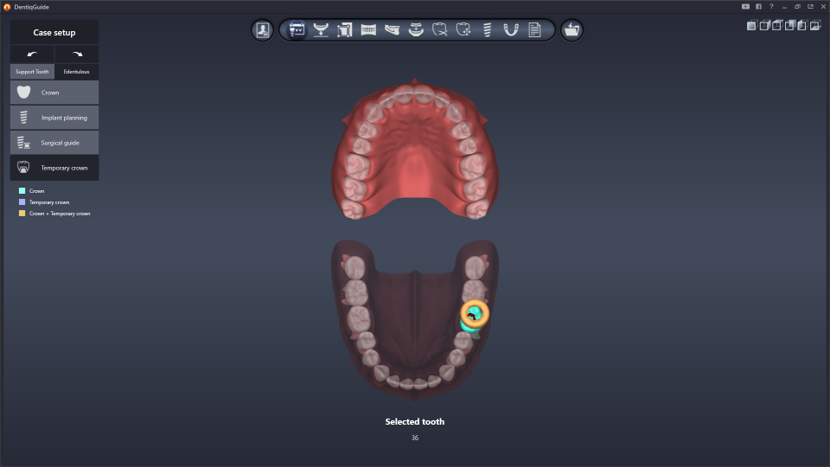
Task: Click the help question mark icon
Action: (771, 6)
